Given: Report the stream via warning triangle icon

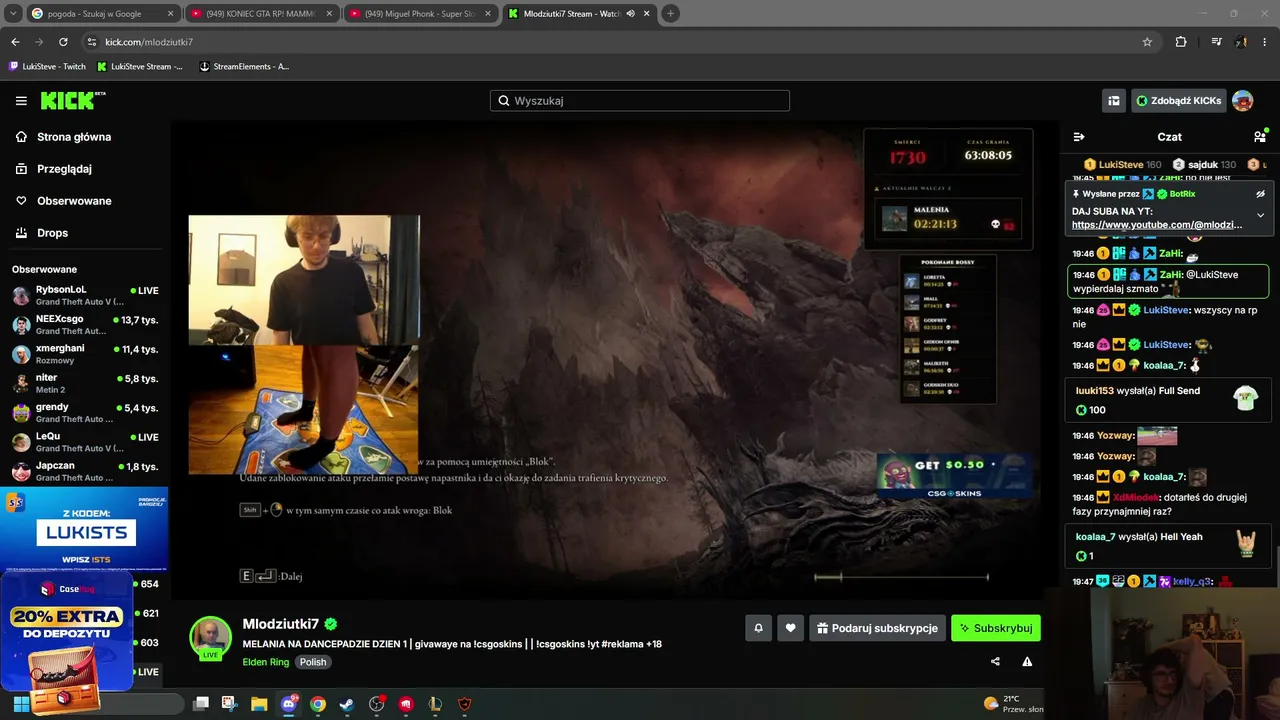Looking at the screenshot, I should pos(1027,661).
